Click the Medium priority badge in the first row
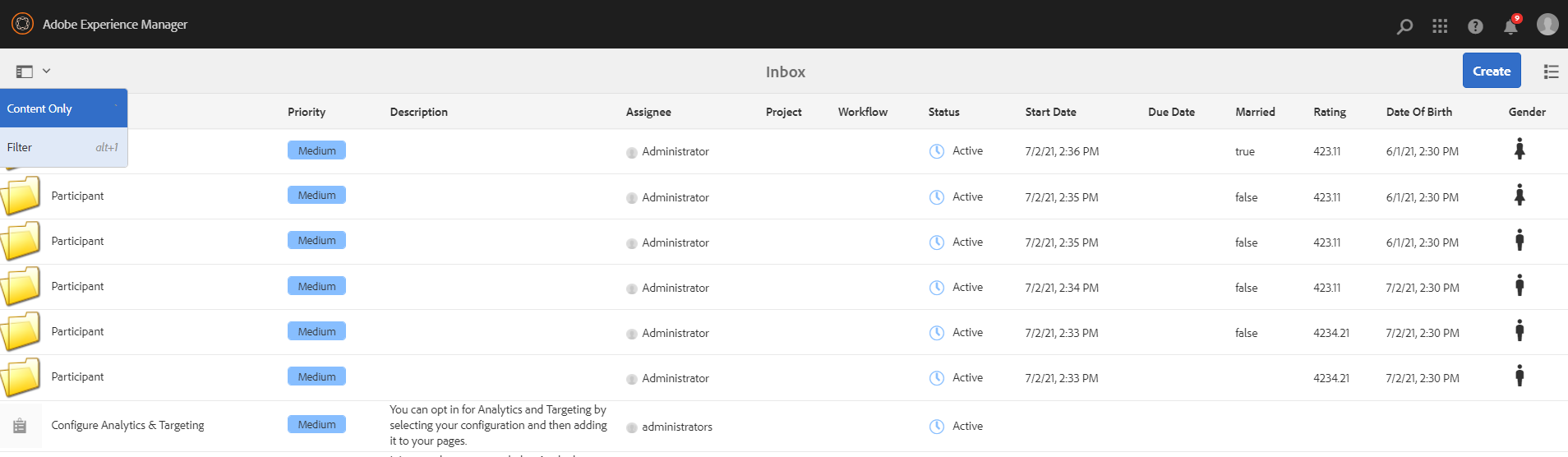Screen dimensions: 1568x457 point(316,150)
